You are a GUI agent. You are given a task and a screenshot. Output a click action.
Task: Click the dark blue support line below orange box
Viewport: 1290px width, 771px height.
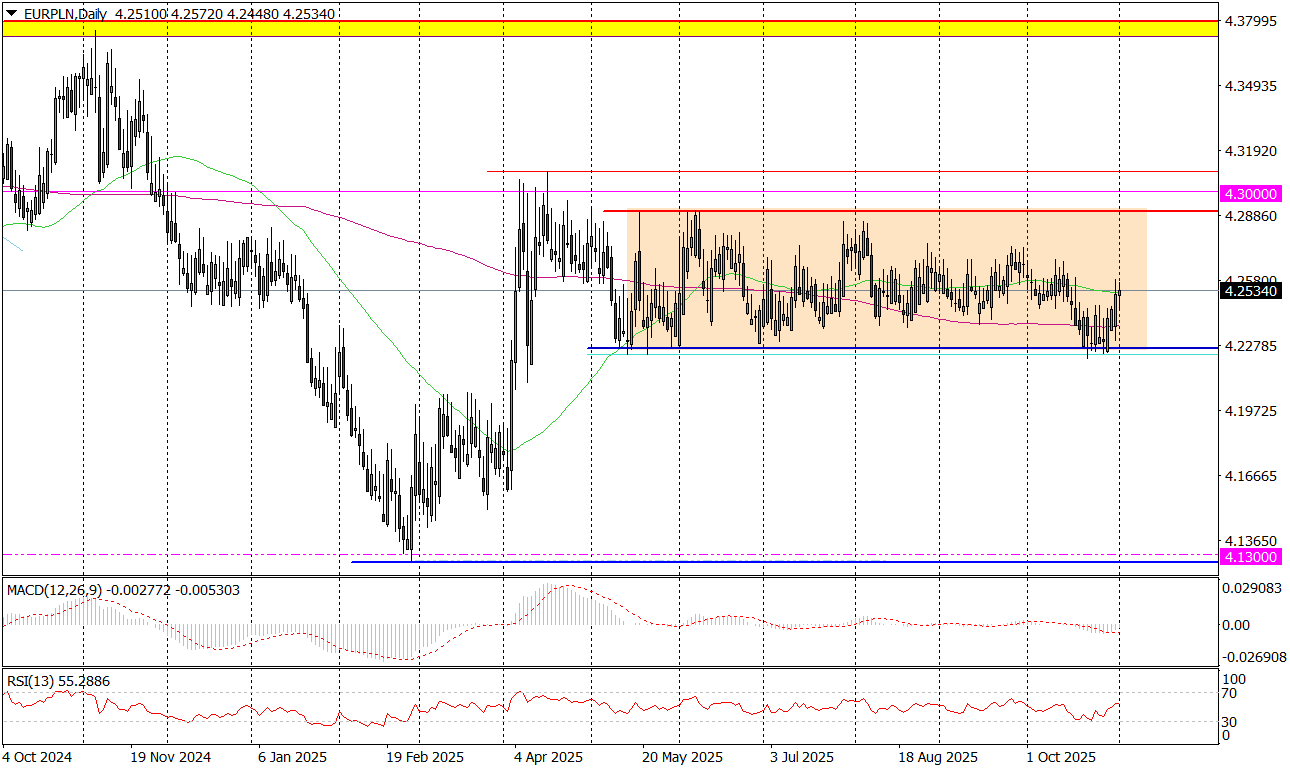point(900,348)
